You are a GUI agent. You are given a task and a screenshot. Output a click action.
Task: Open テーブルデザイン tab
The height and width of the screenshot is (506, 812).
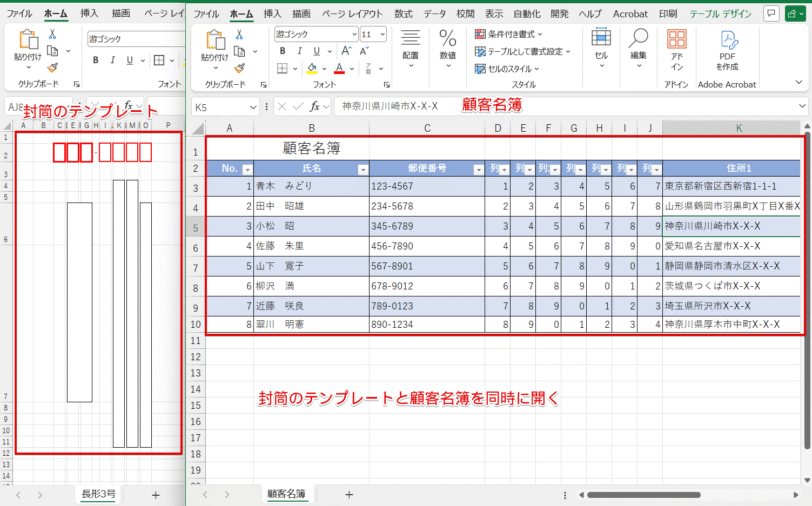(x=720, y=13)
